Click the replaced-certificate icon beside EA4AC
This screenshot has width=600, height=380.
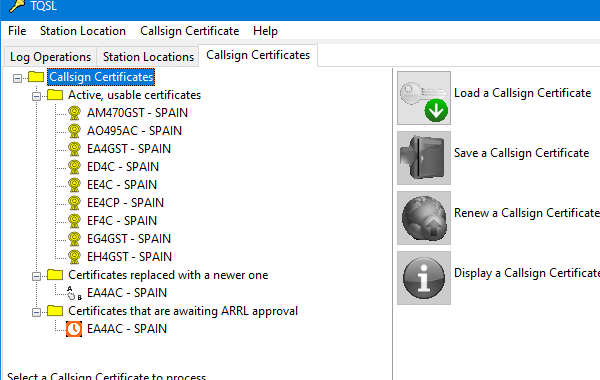[x=74, y=293]
